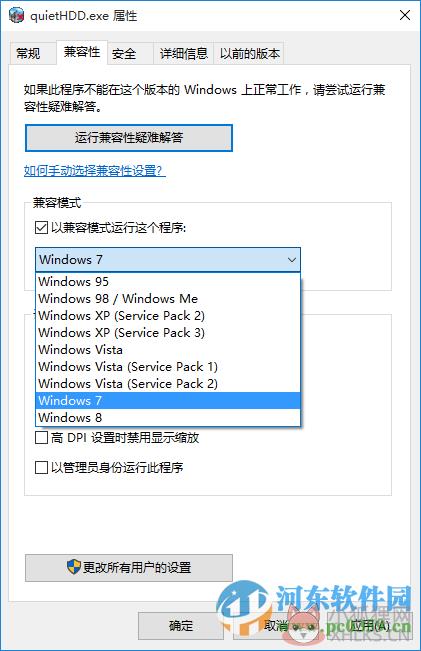Go to the 以前的版本 tab
Image resolution: width=421 pixels, height=651 pixels.
(250, 54)
